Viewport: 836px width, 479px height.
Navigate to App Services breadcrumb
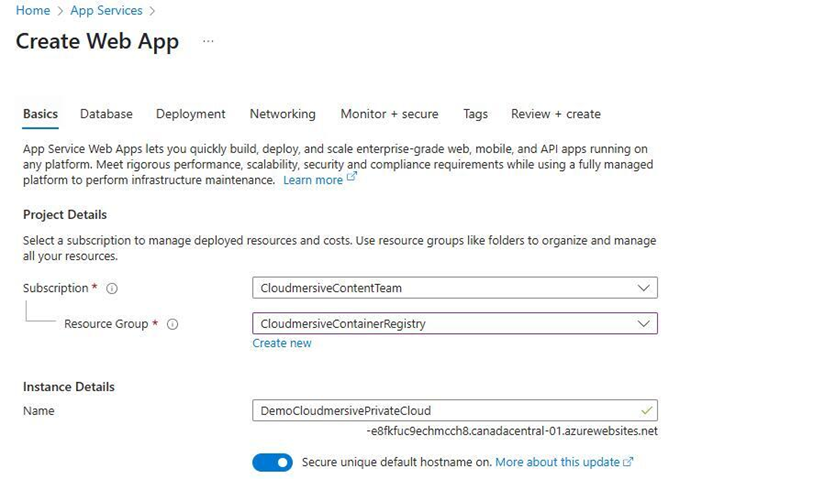(x=106, y=11)
